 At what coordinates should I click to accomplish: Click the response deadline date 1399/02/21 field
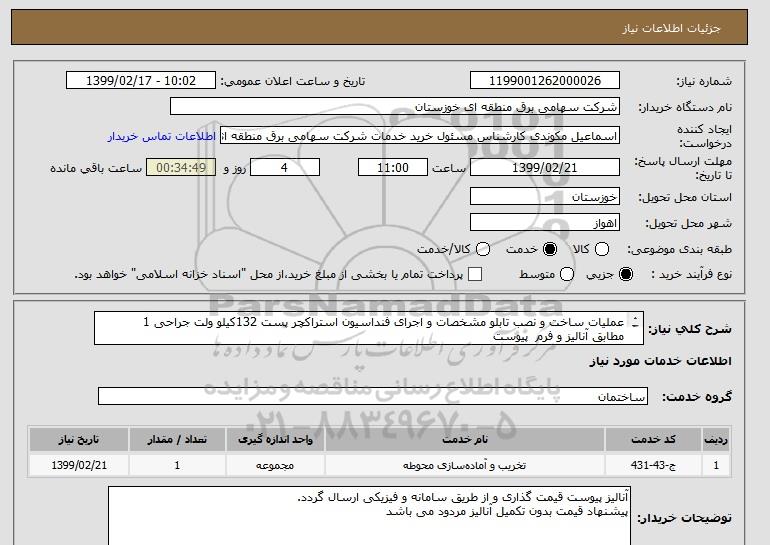point(545,167)
